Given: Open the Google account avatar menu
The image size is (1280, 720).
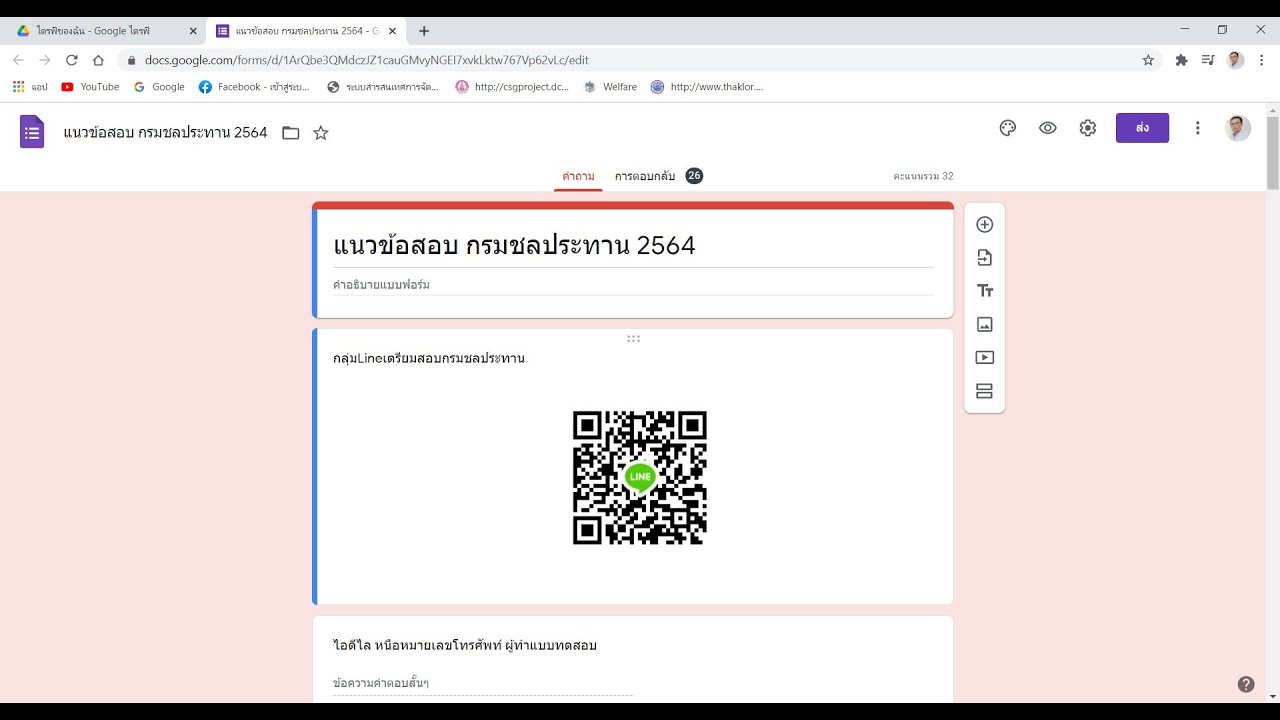Looking at the screenshot, I should point(1238,128).
